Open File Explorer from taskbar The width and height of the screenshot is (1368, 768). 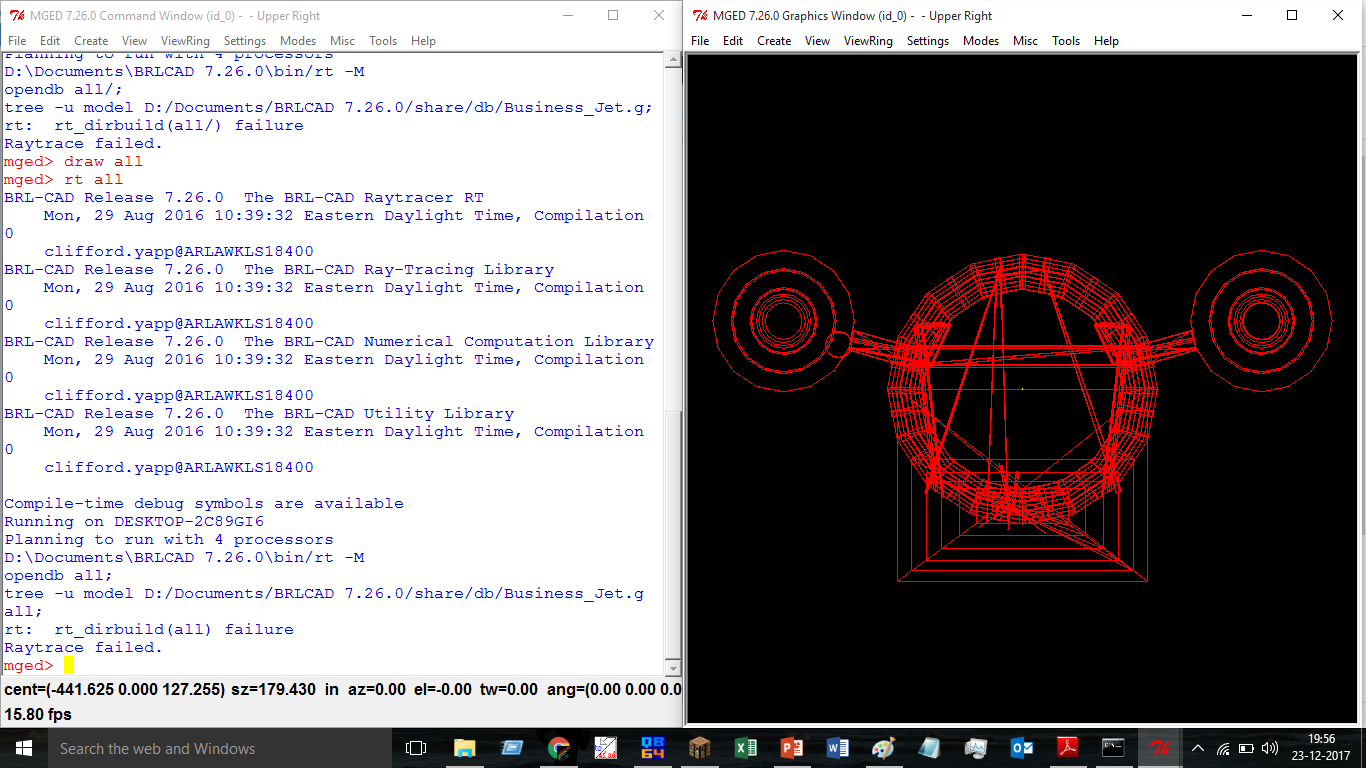tap(465, 748)
